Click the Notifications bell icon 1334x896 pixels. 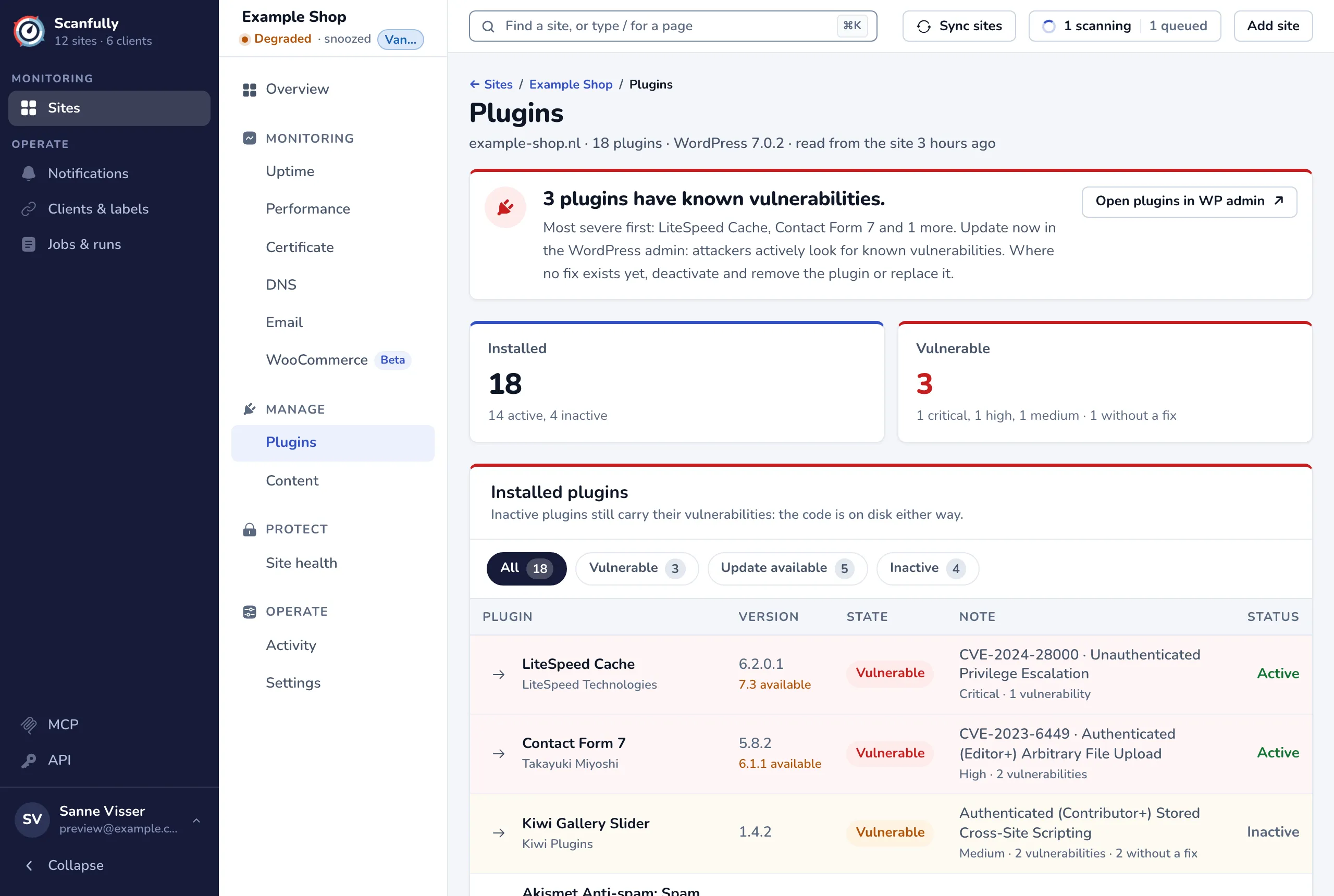[29, 173]
